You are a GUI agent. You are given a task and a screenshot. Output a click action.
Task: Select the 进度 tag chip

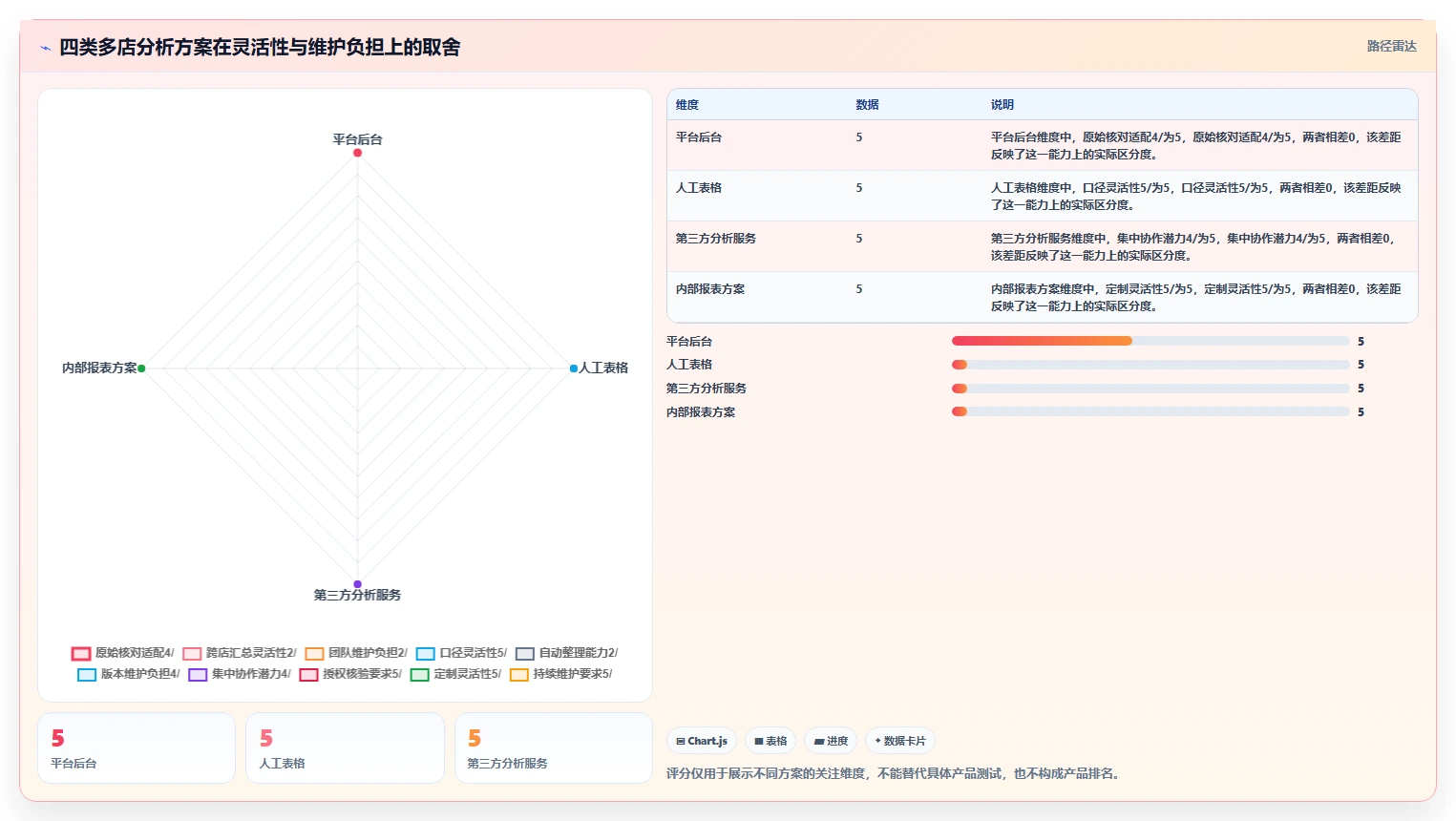click(831, 741)
